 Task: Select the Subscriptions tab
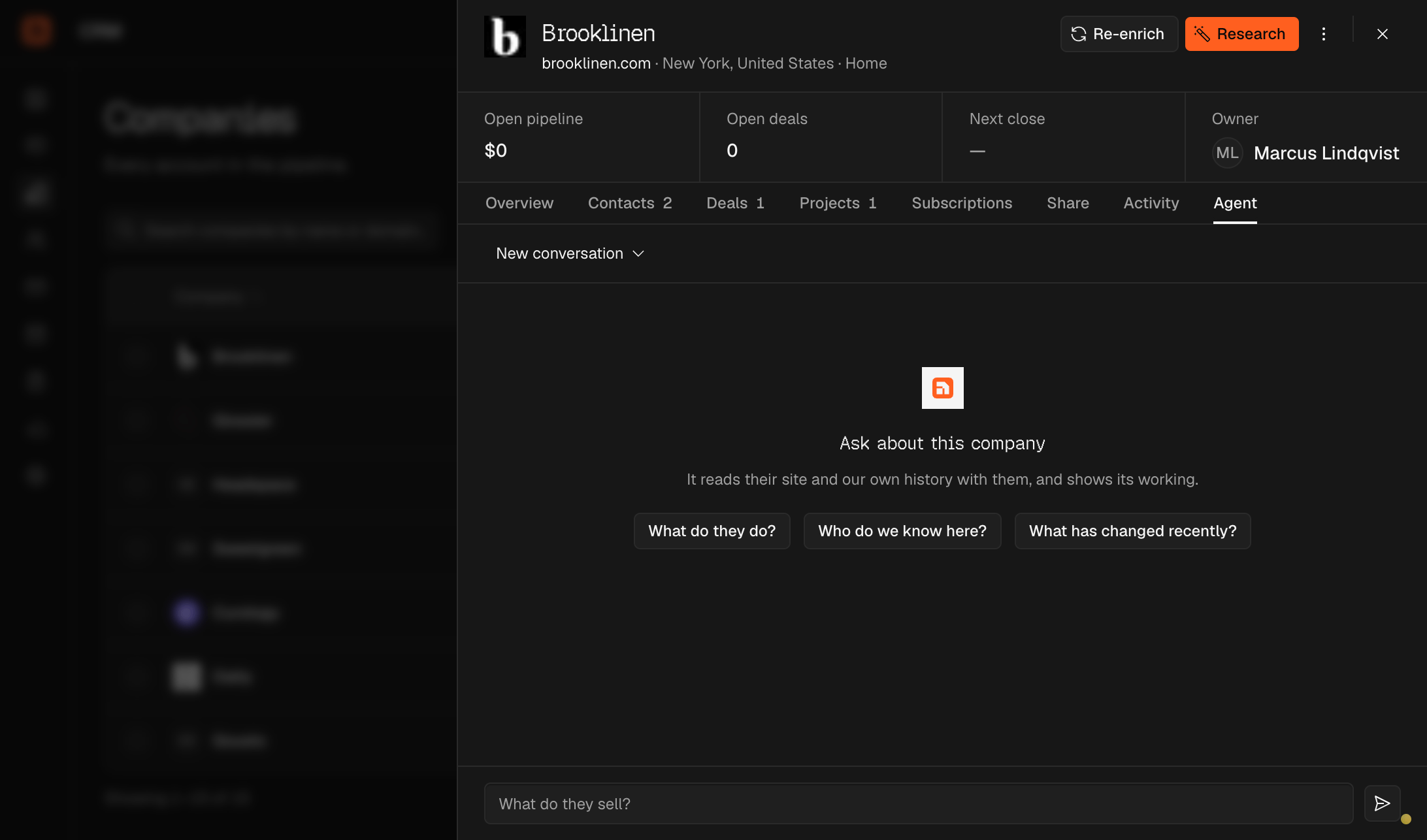coord(962,203)
